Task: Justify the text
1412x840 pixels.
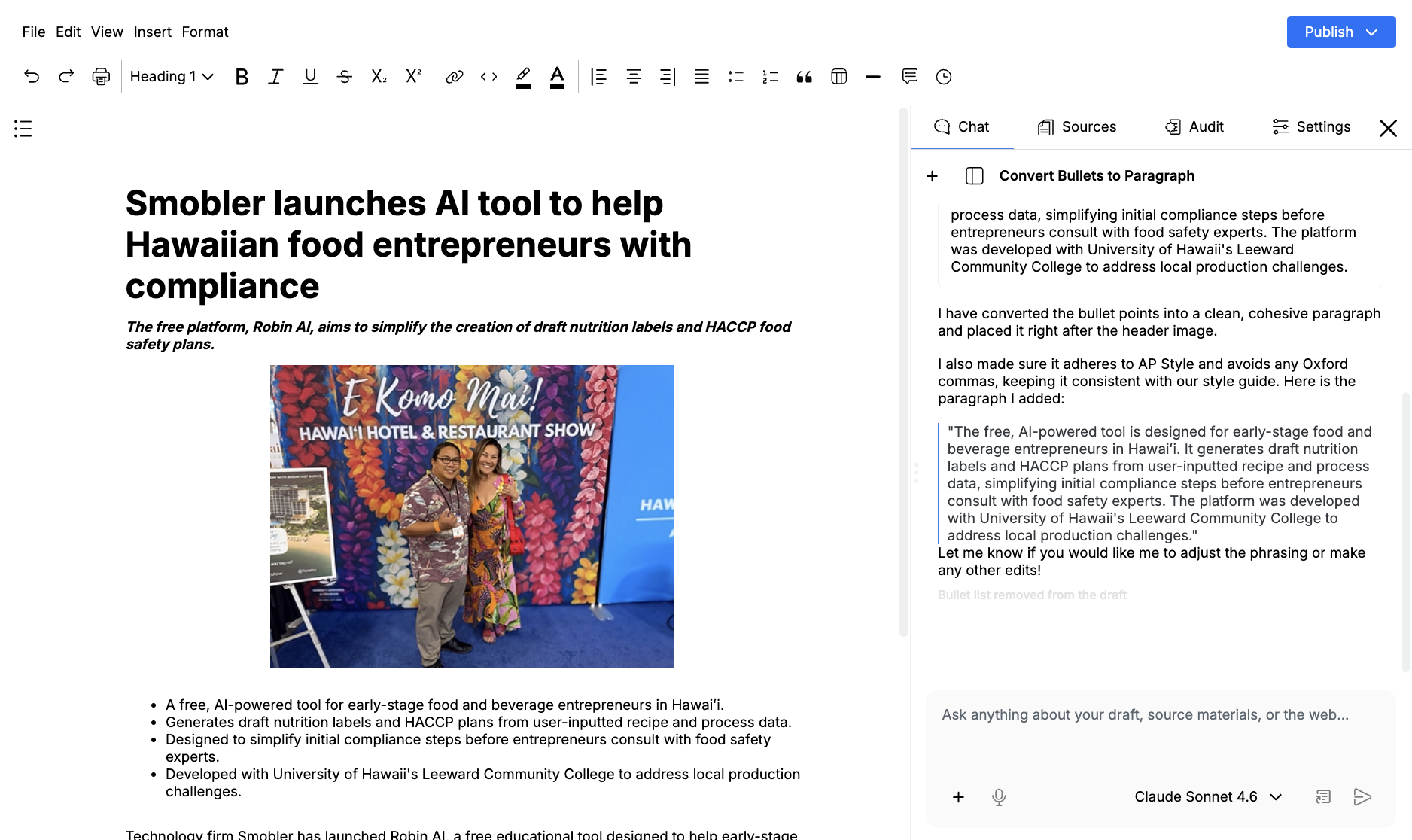Action: coord(701,77)
